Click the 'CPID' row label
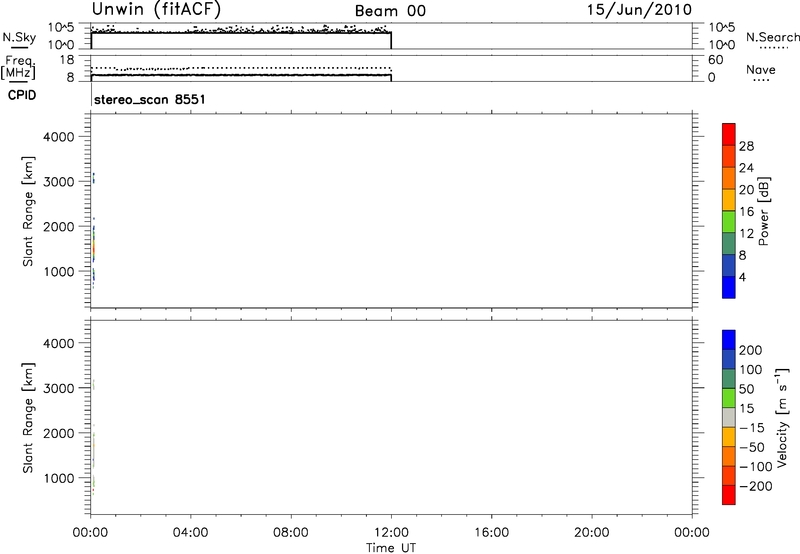 point(22,95)
